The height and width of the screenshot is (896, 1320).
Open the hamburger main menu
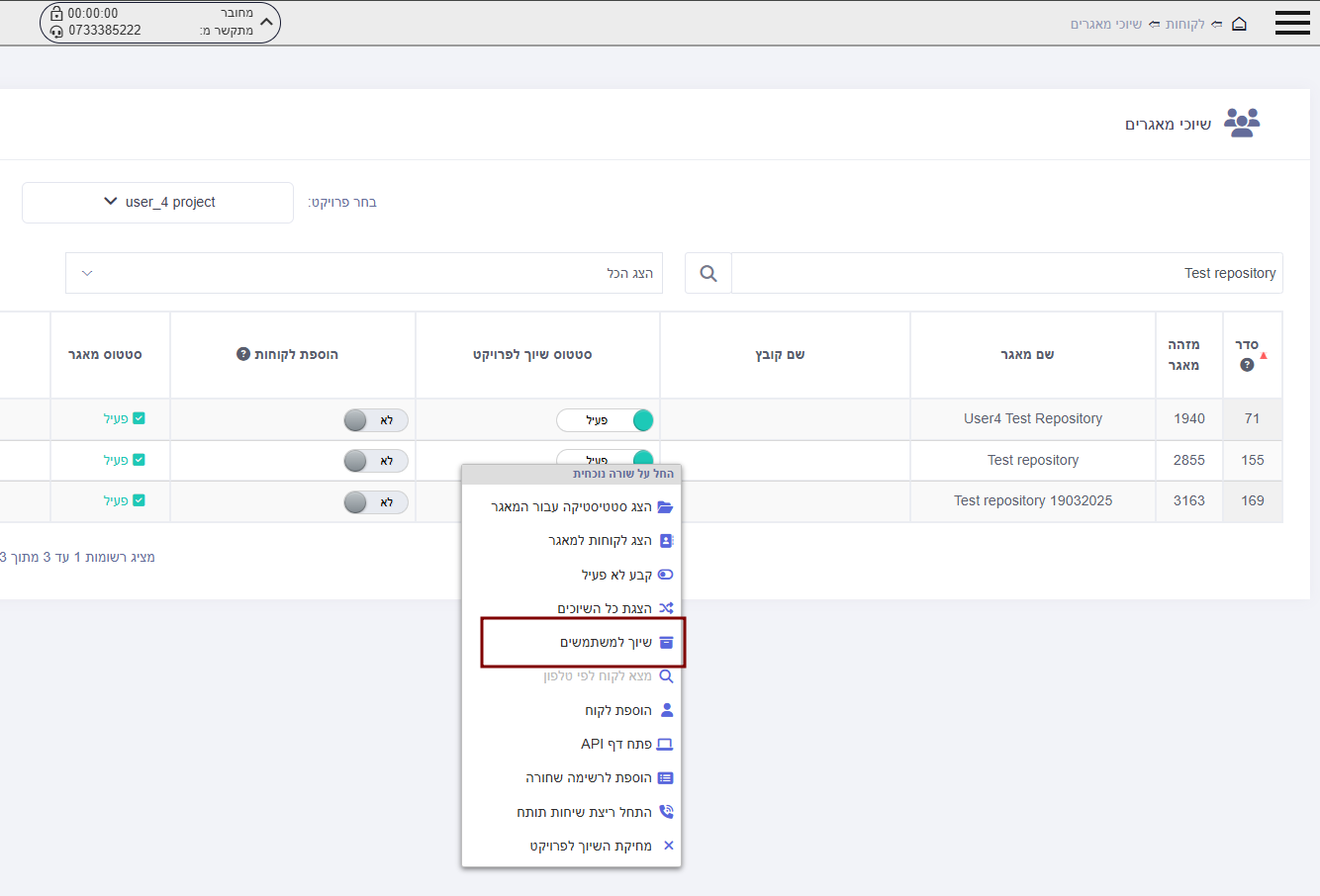(1292, 23)
